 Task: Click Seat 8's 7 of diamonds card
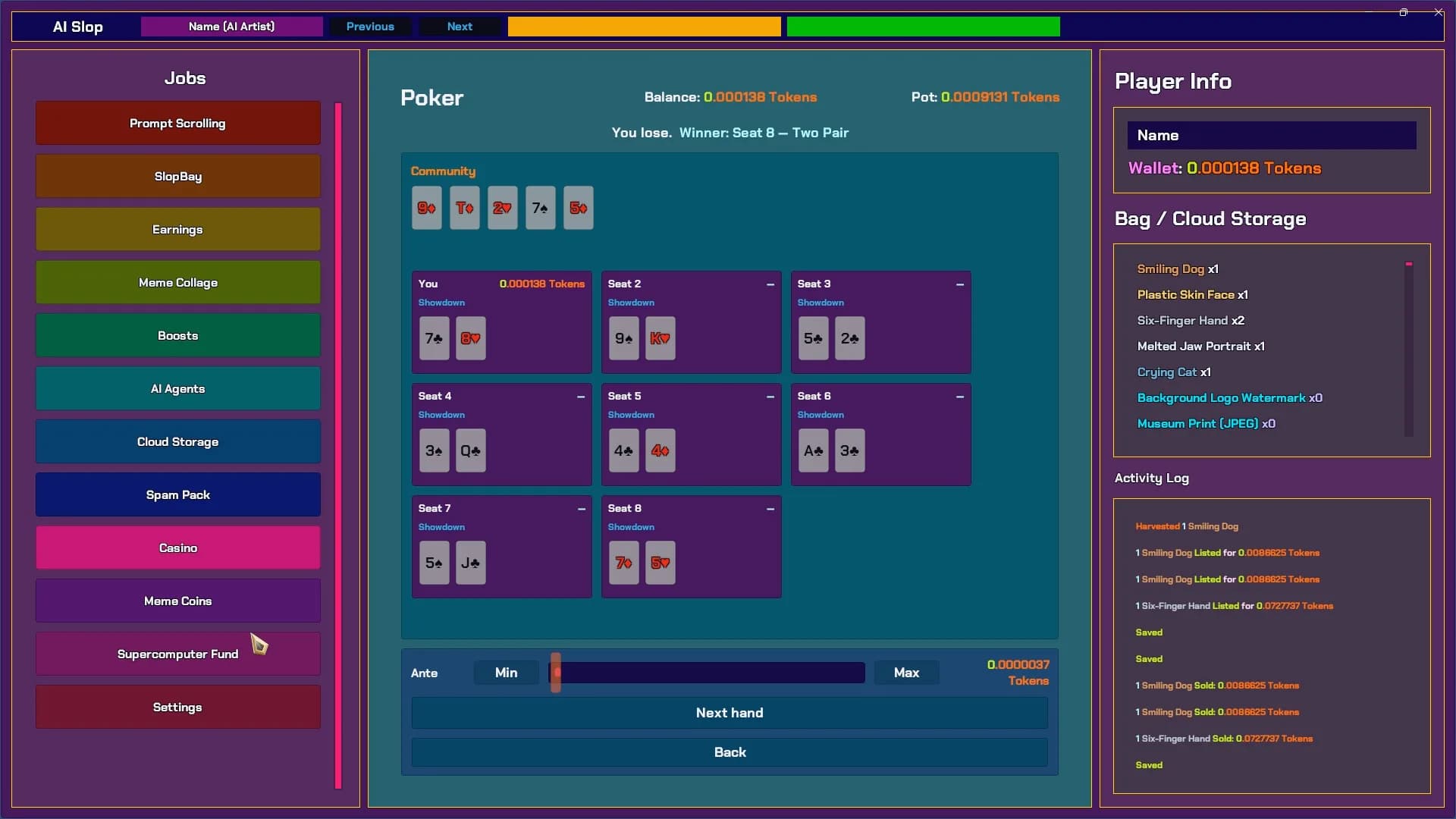[x=624, y=563]
